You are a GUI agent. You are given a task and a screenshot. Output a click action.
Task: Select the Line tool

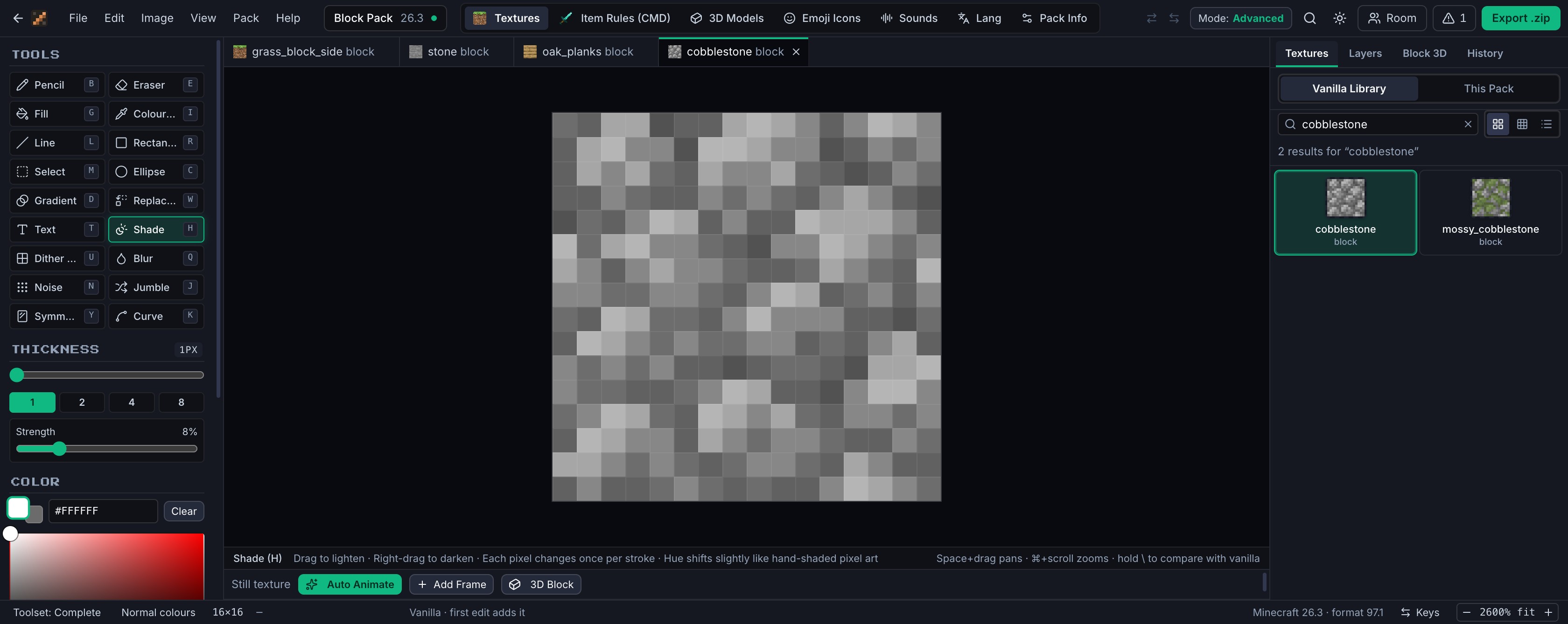coord(57,142)
